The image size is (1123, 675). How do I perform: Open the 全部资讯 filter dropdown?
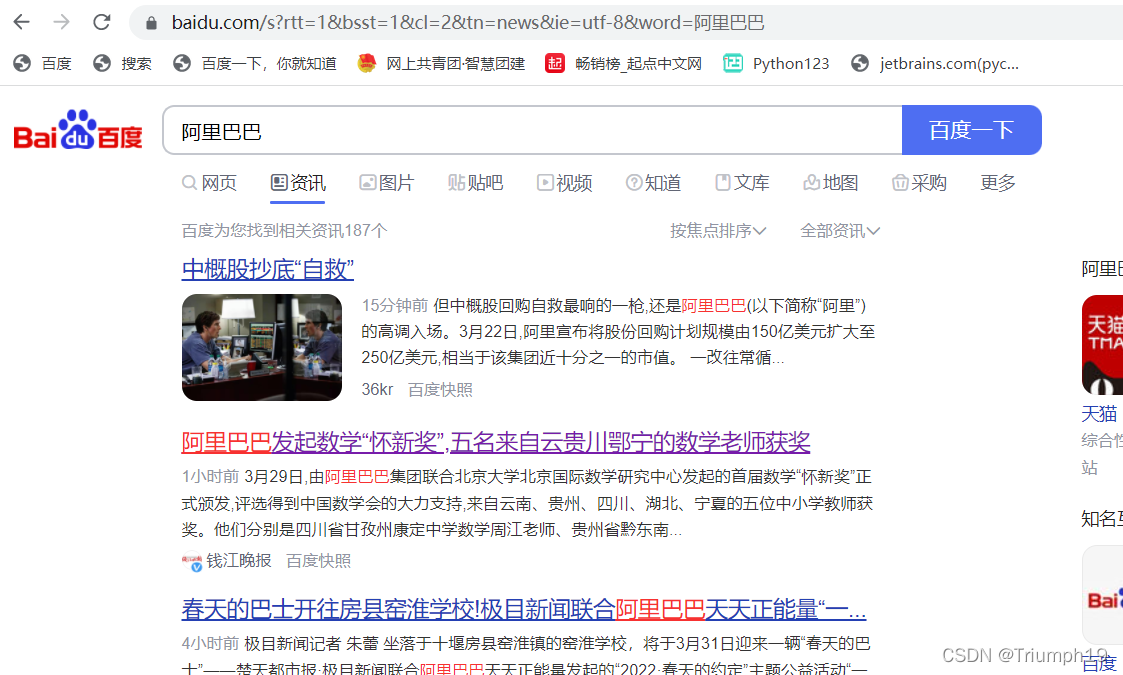pyautogui.click(x=838, y=230)
